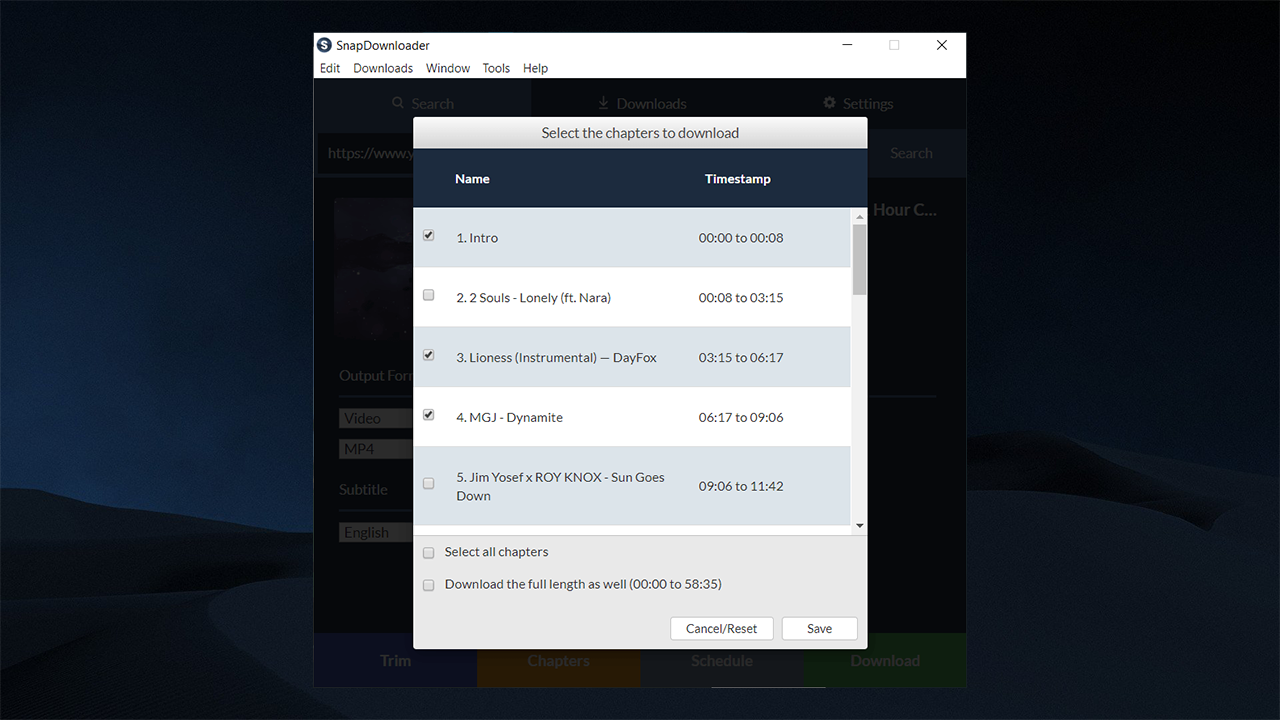
Task: Open the Downloads menu in menu bar
Action: point(383,68)
